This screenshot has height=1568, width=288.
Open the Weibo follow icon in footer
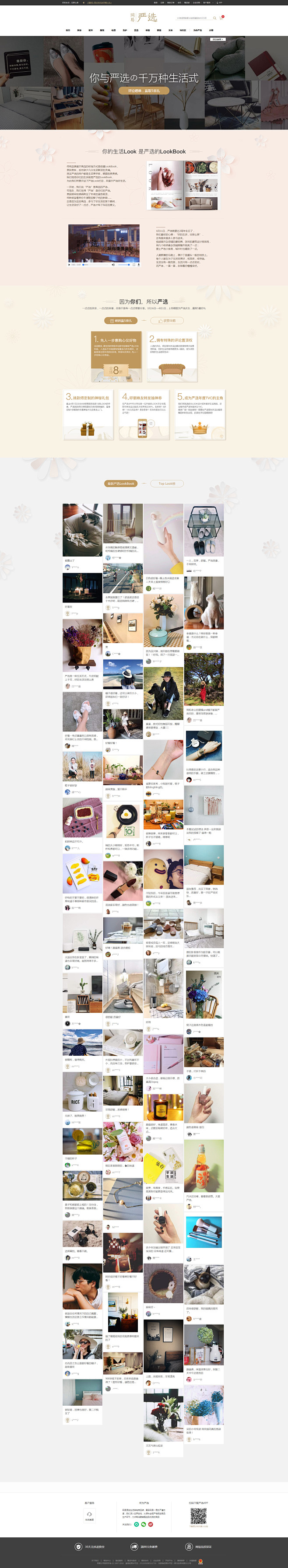point(151,1525)
